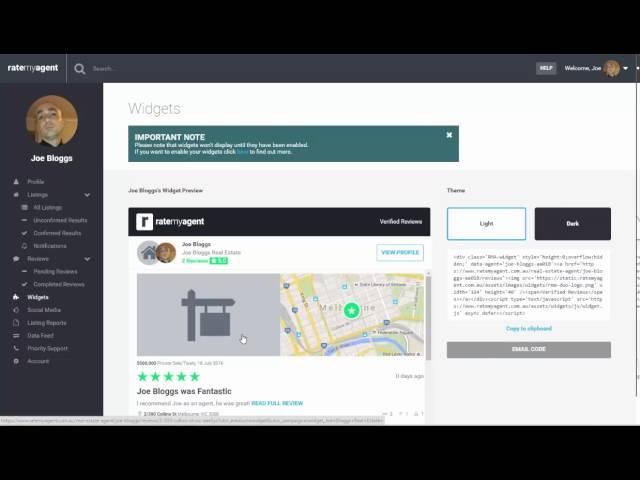Viewport: 640px width, 480px height.
Task: Click the Social Media thumbs-up icon
Action: point(16,310)
